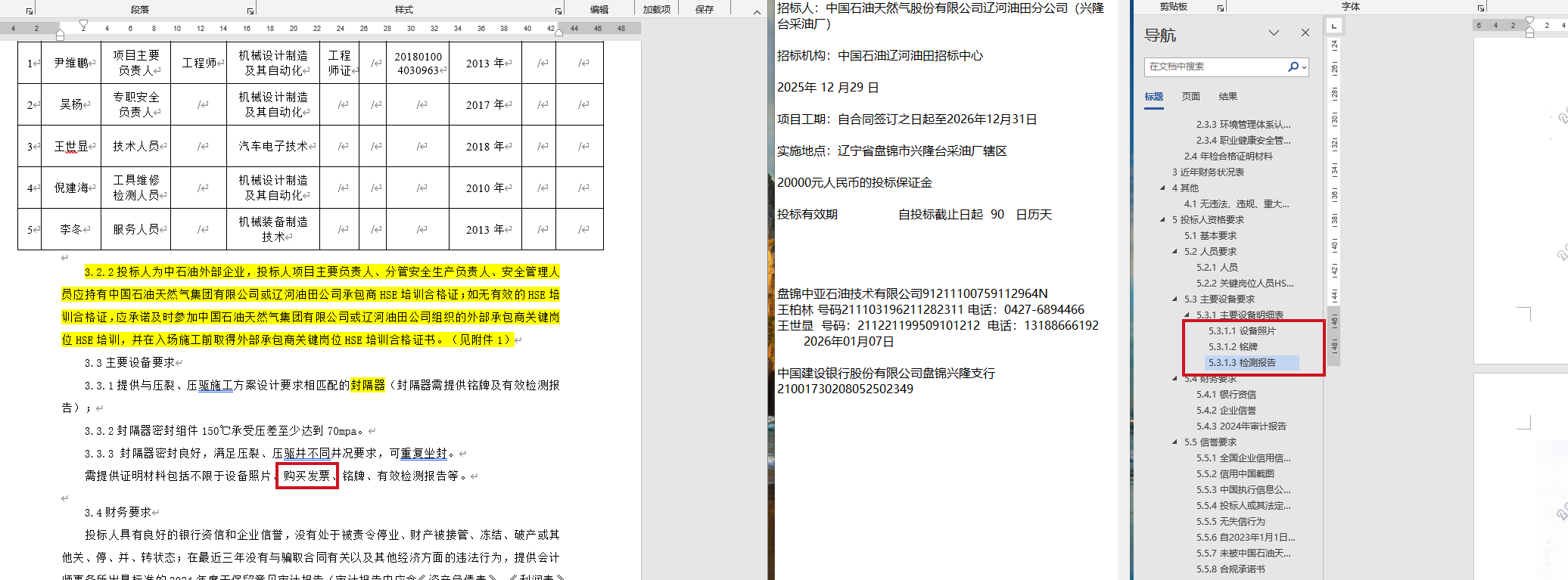
Task: Click the first-line indent marker on left ruler
Action: [x=83, y=25]
